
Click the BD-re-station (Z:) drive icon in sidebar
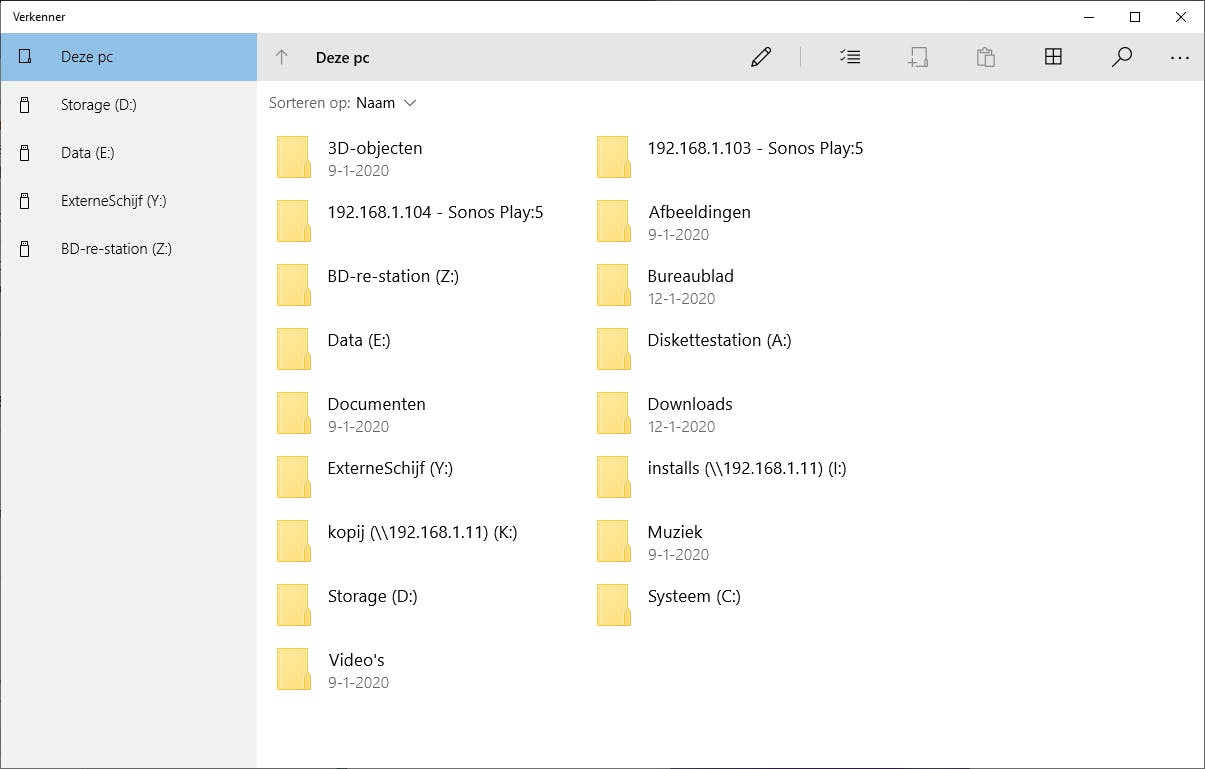(x=25, y=249)
